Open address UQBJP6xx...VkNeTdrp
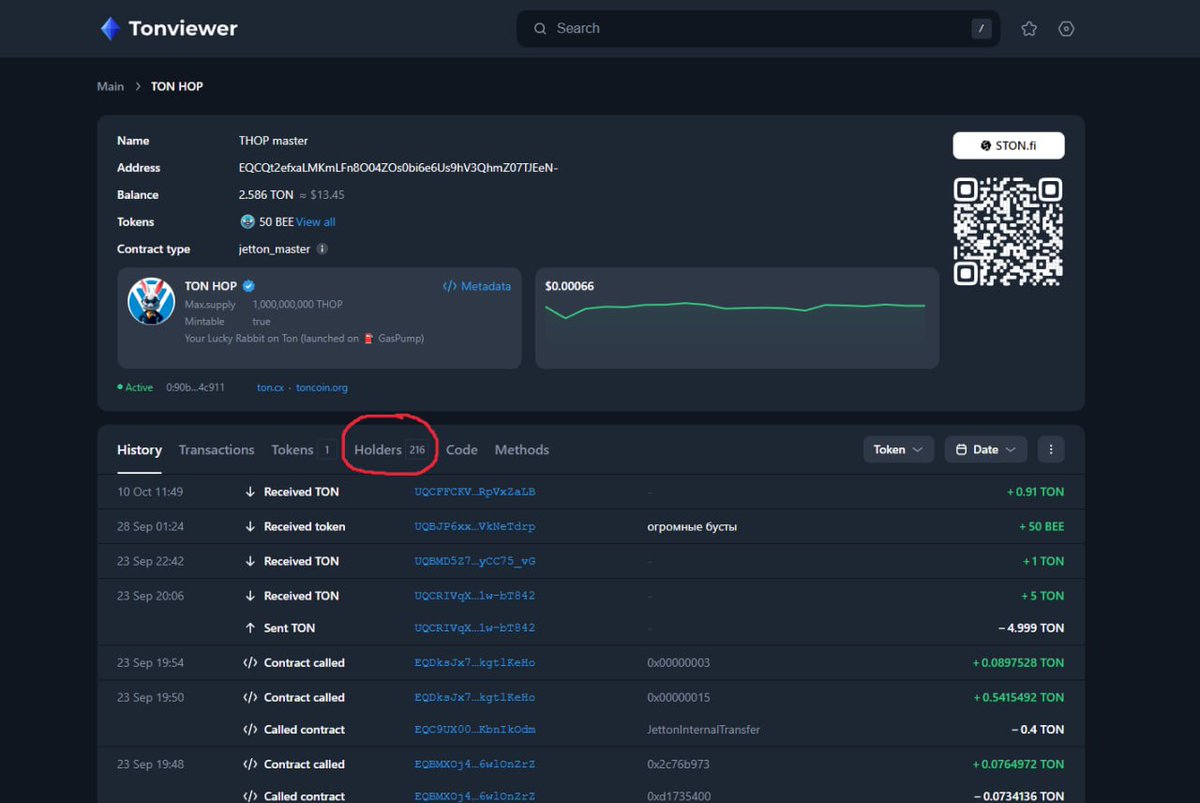1200x803 pixels. pyautogui.click(x=475, y=527)
